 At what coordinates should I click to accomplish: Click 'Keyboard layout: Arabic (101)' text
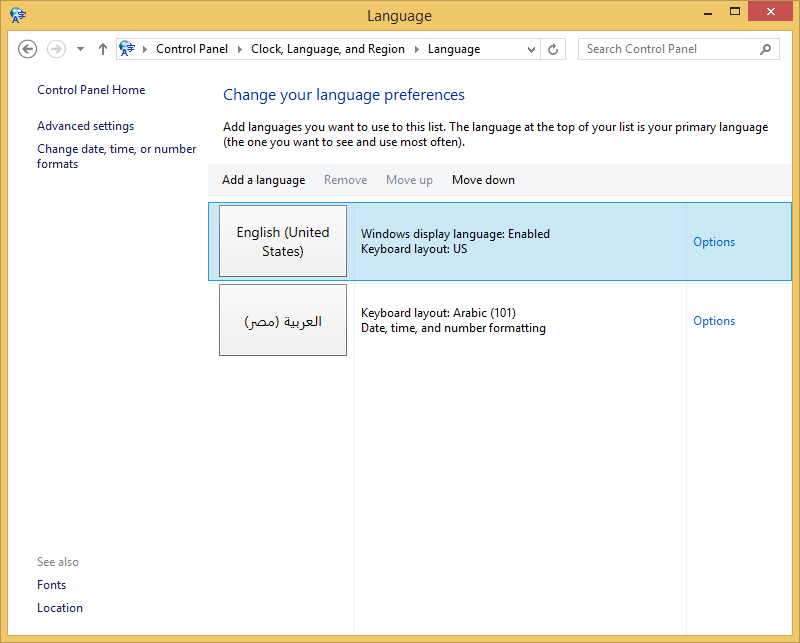438,312
